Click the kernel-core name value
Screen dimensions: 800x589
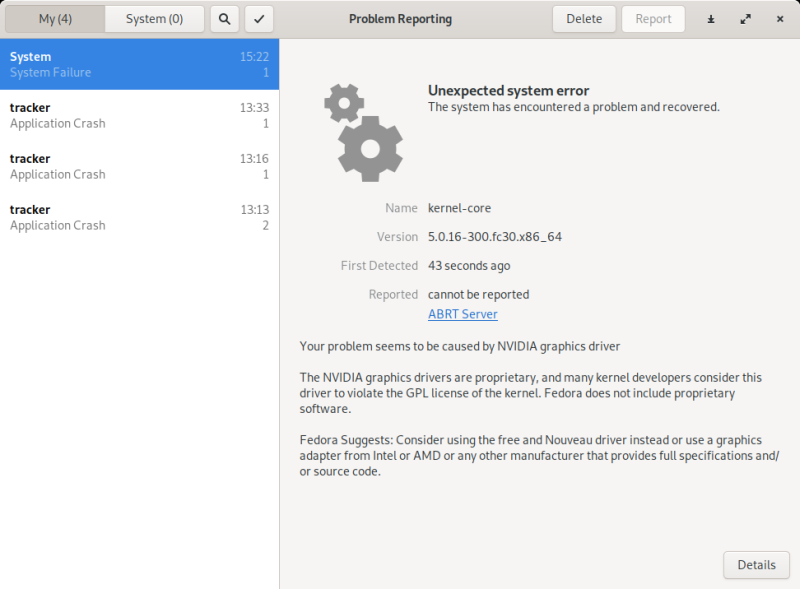click(459, 208)
